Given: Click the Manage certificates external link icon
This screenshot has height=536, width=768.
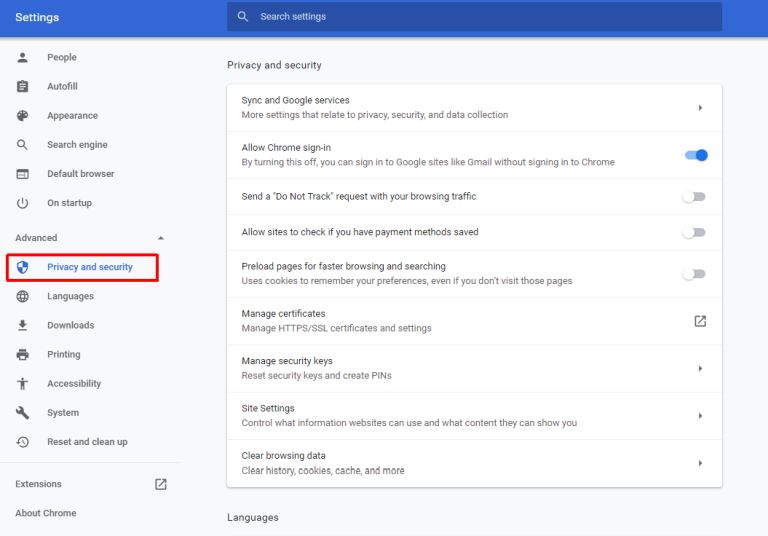Looking at the screenshot, I should click(x=700, y=321).
